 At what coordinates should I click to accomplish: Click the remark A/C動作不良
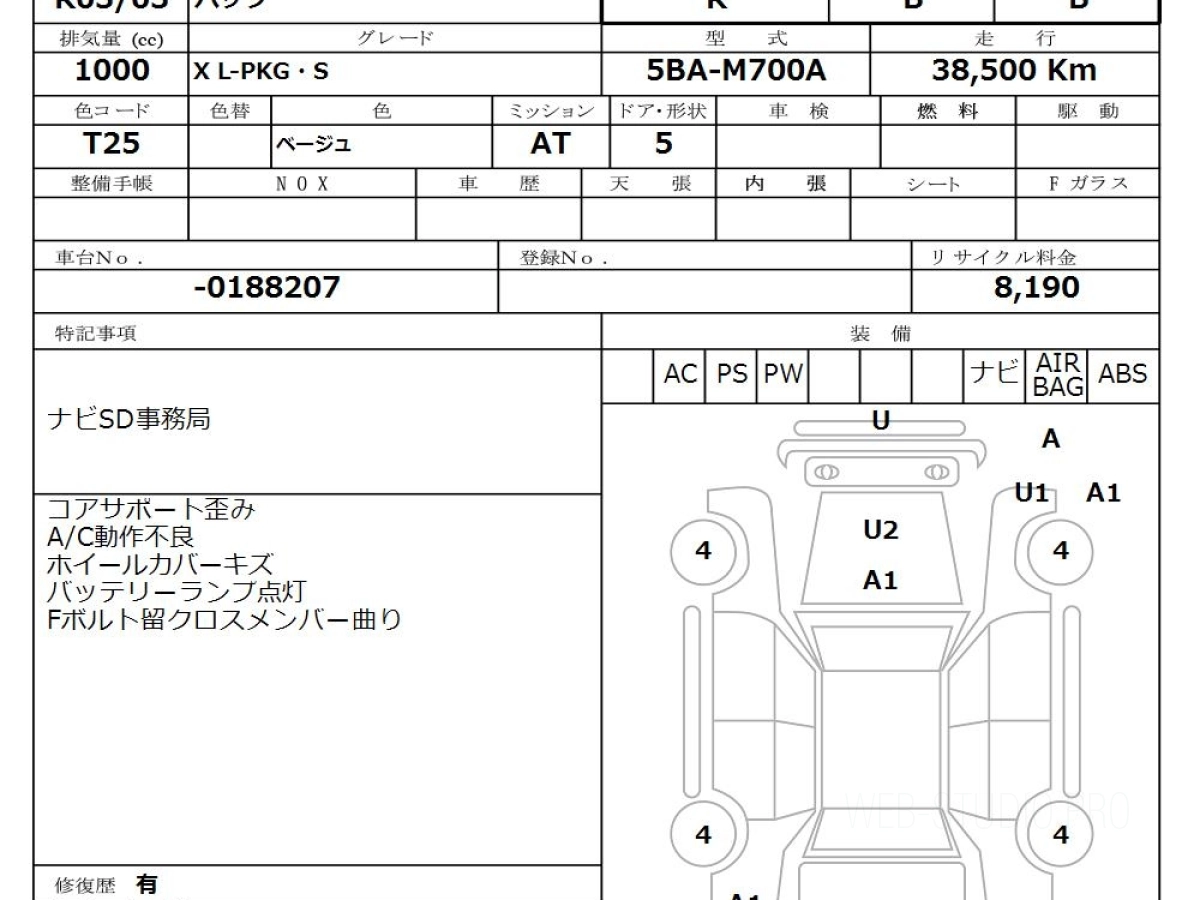[121, 538]
